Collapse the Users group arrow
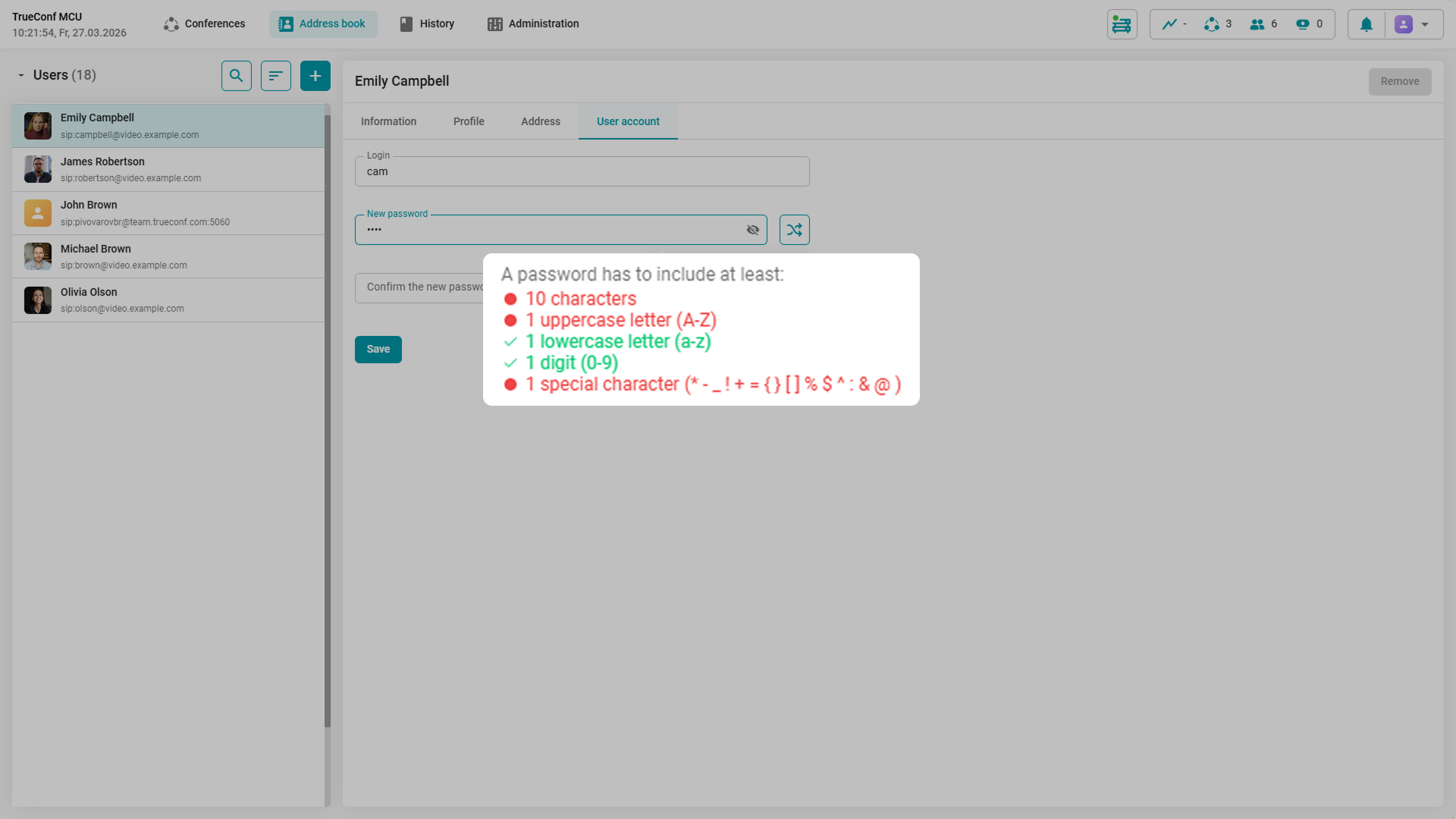Screen dimensions: 1456x819 tap(21, 75)
